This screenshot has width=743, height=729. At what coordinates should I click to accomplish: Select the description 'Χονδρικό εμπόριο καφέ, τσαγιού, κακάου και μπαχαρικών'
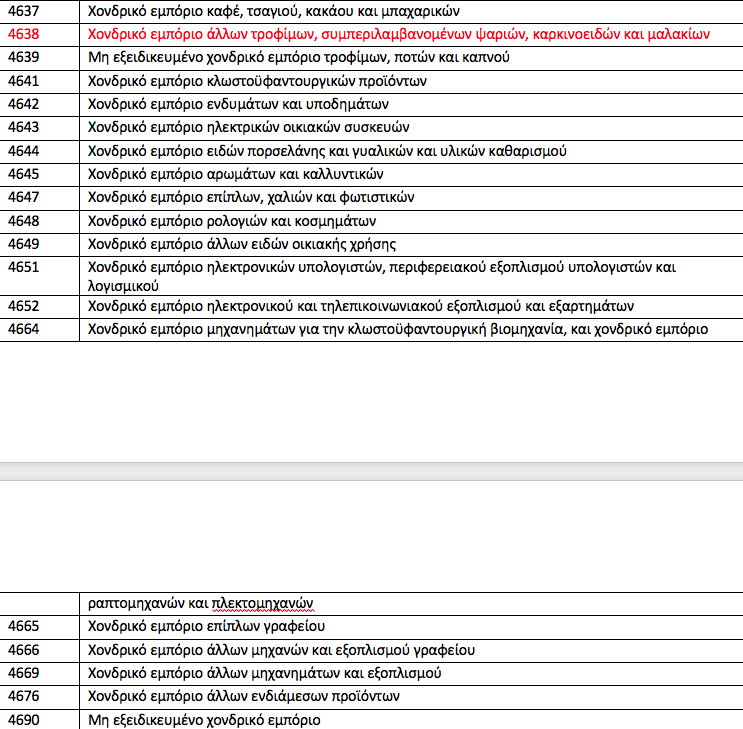274,11
